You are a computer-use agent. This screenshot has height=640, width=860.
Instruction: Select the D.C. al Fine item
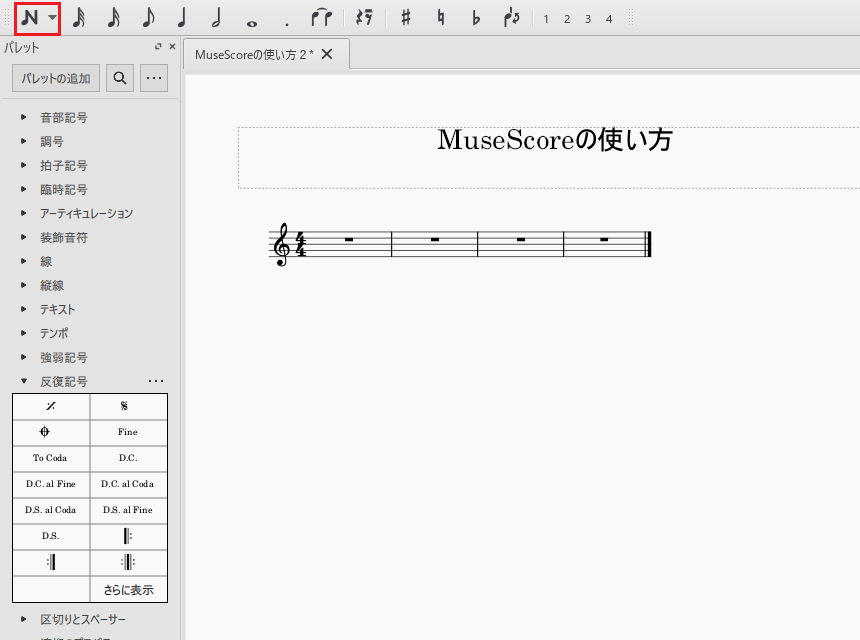point(51,484)
